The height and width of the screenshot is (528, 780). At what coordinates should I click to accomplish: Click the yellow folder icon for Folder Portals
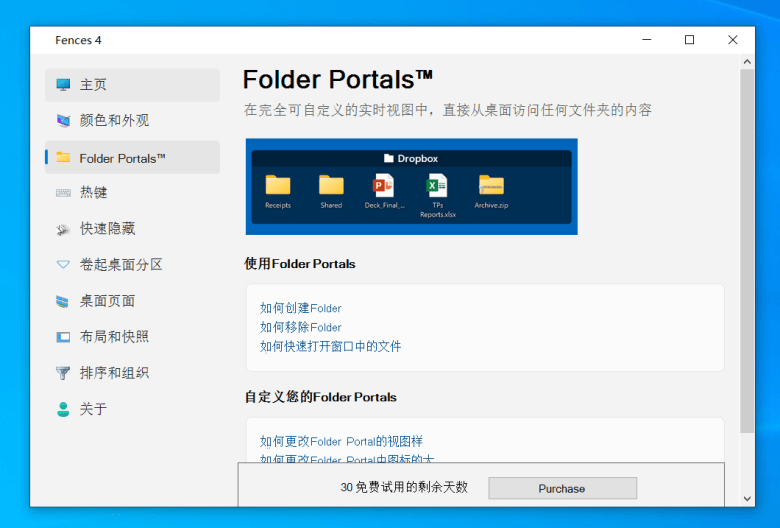[x=63, y=157]
